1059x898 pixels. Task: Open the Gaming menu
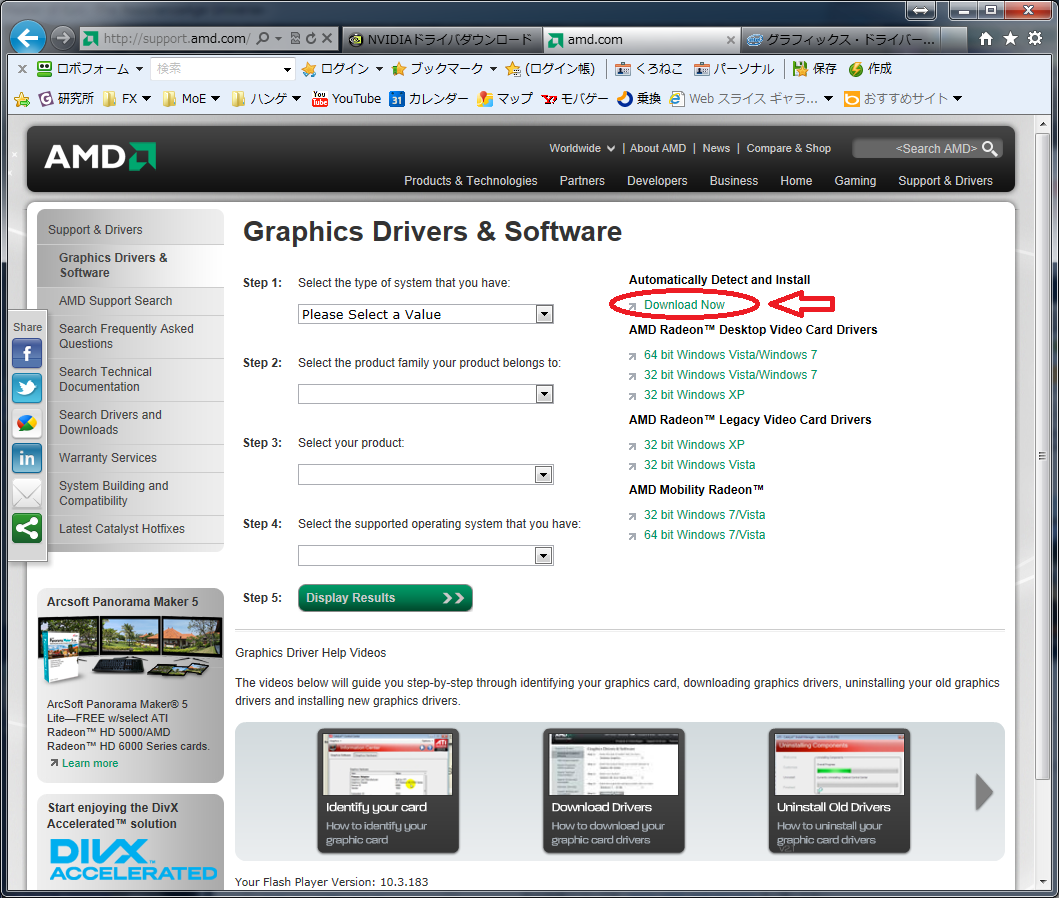pyautogui.click(x=855, y=181)
